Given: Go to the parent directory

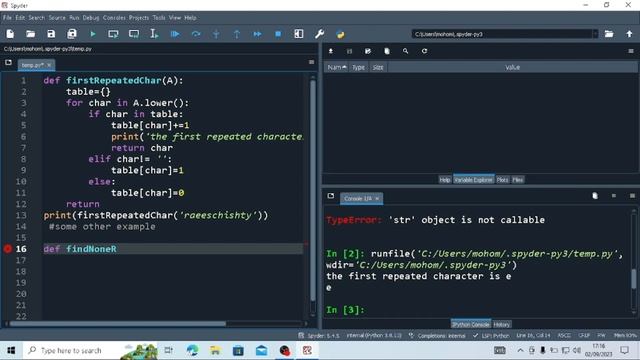Looking at the screenshot, I should click(x=629, y=34).
